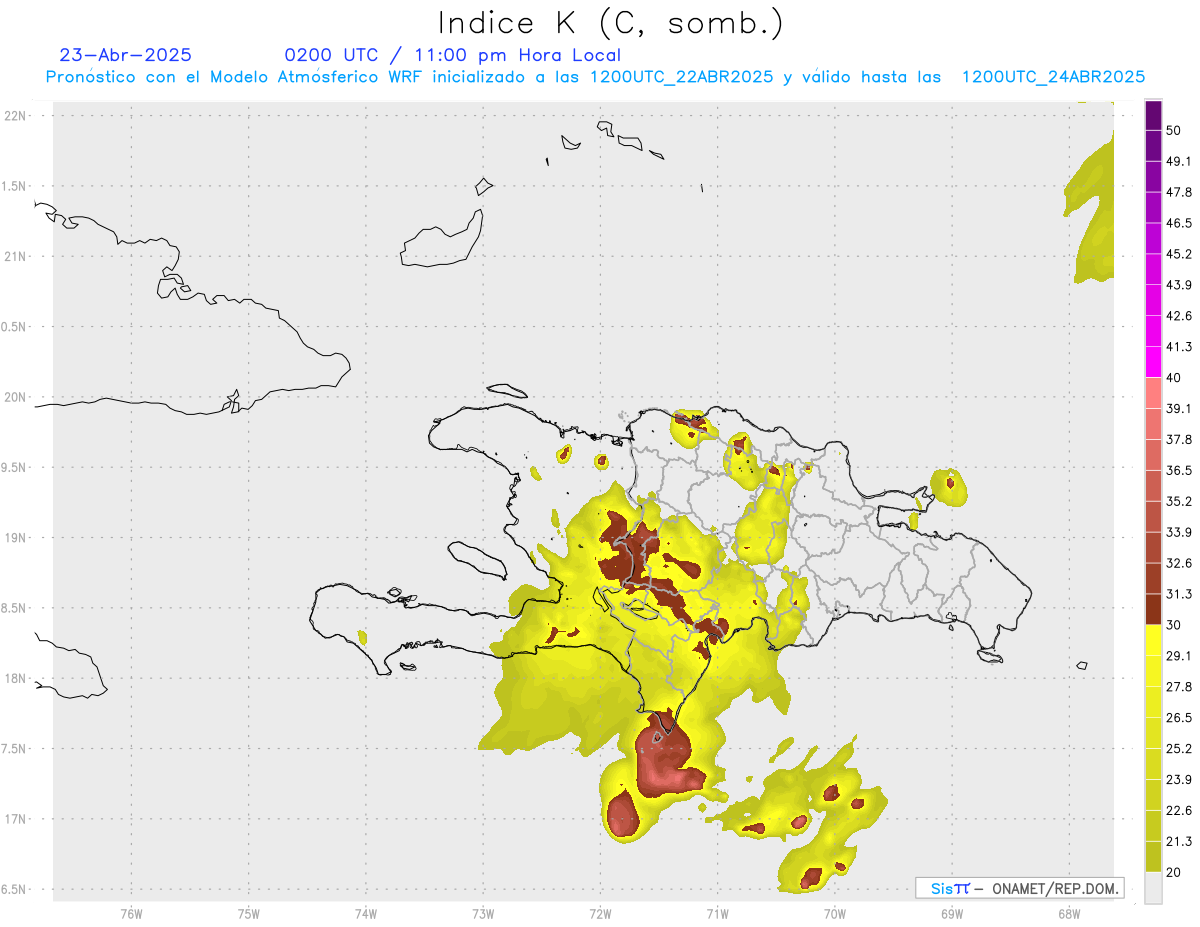The height and width of the screenshot is (927, 1200).
Task: Click the legend value '21.3'
Action: [x=1179, y=841]
